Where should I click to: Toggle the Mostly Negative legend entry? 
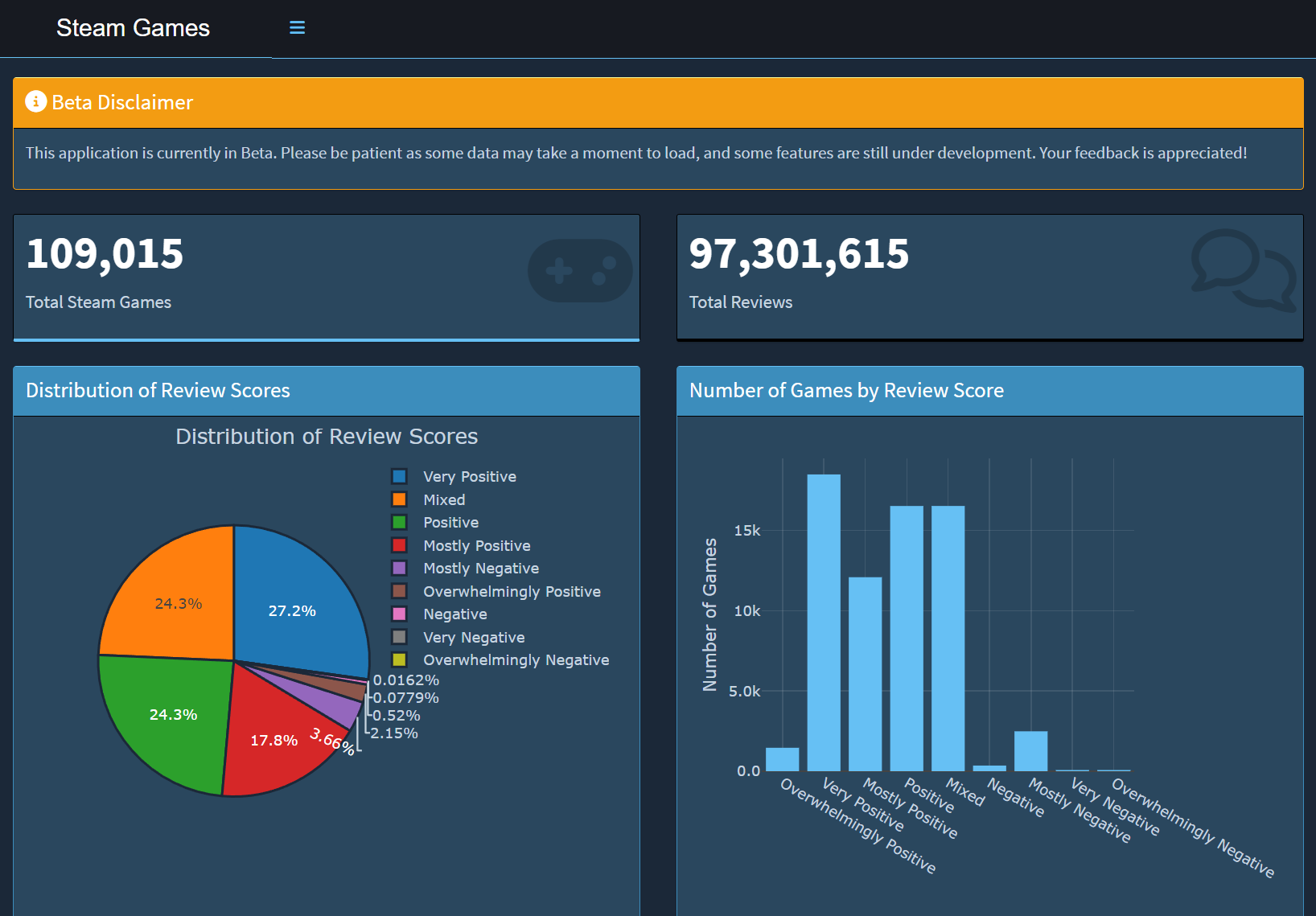tap(480, 568)
